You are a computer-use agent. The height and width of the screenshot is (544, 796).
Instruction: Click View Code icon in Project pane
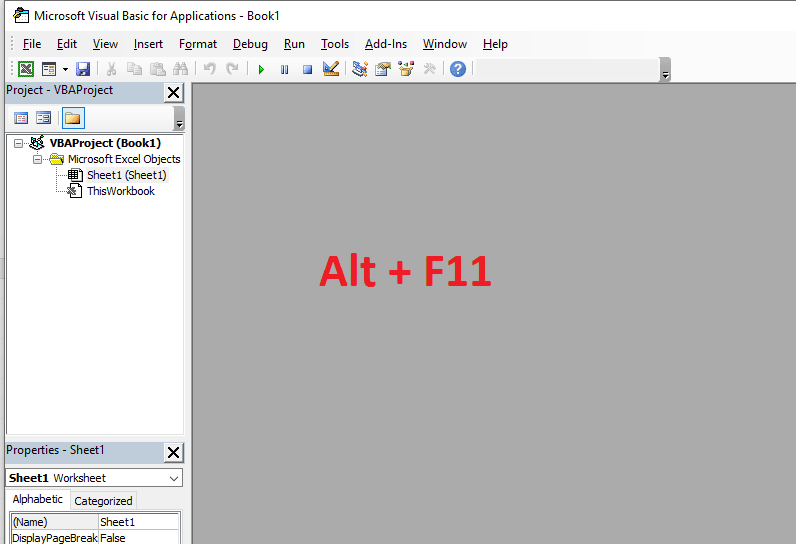(21, 118)
